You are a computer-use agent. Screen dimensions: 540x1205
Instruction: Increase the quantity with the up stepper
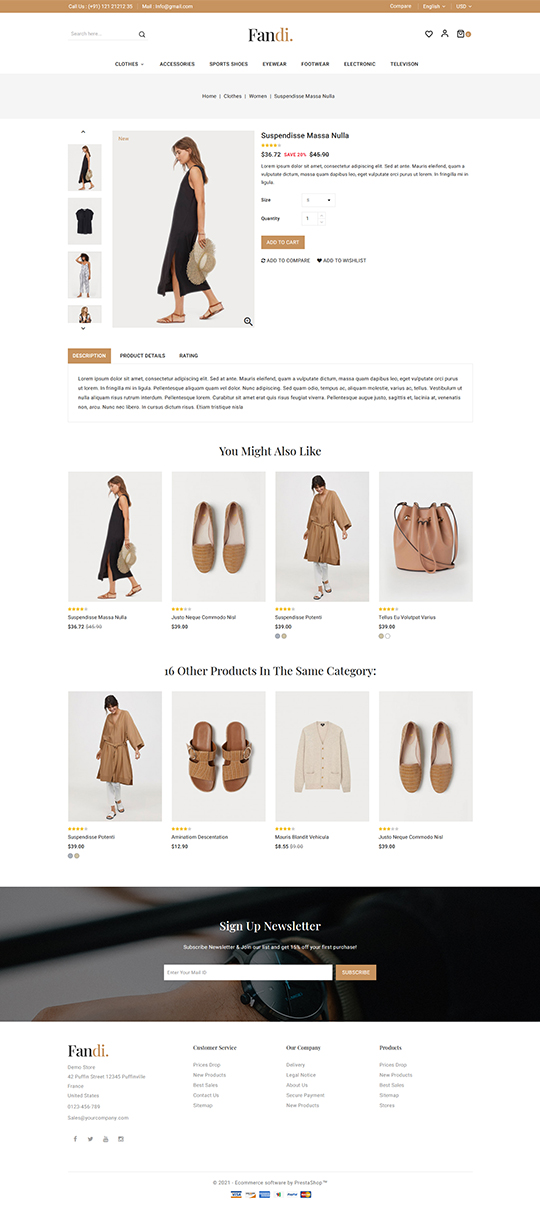321,215
